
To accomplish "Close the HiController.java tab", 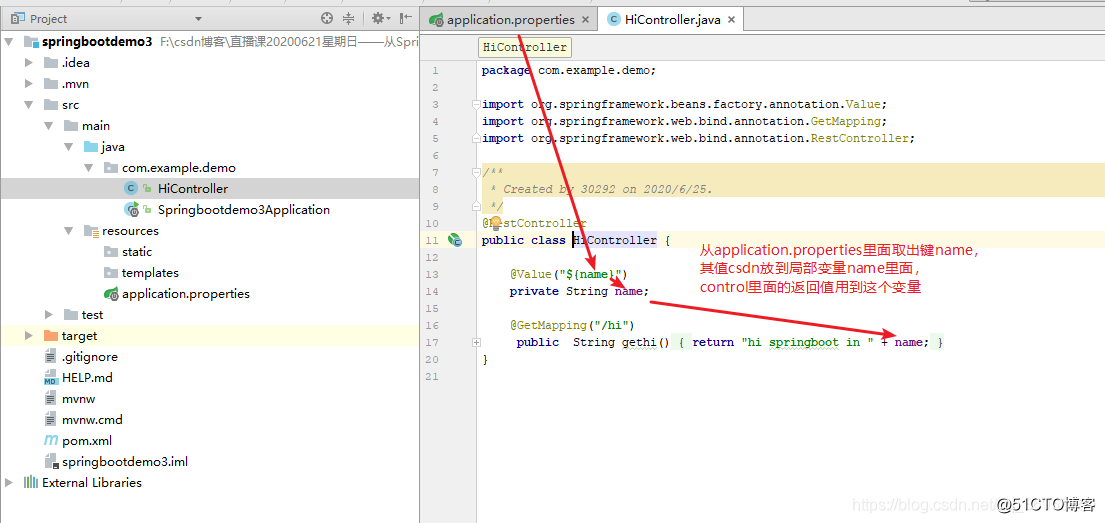I will tap(731, 20).
